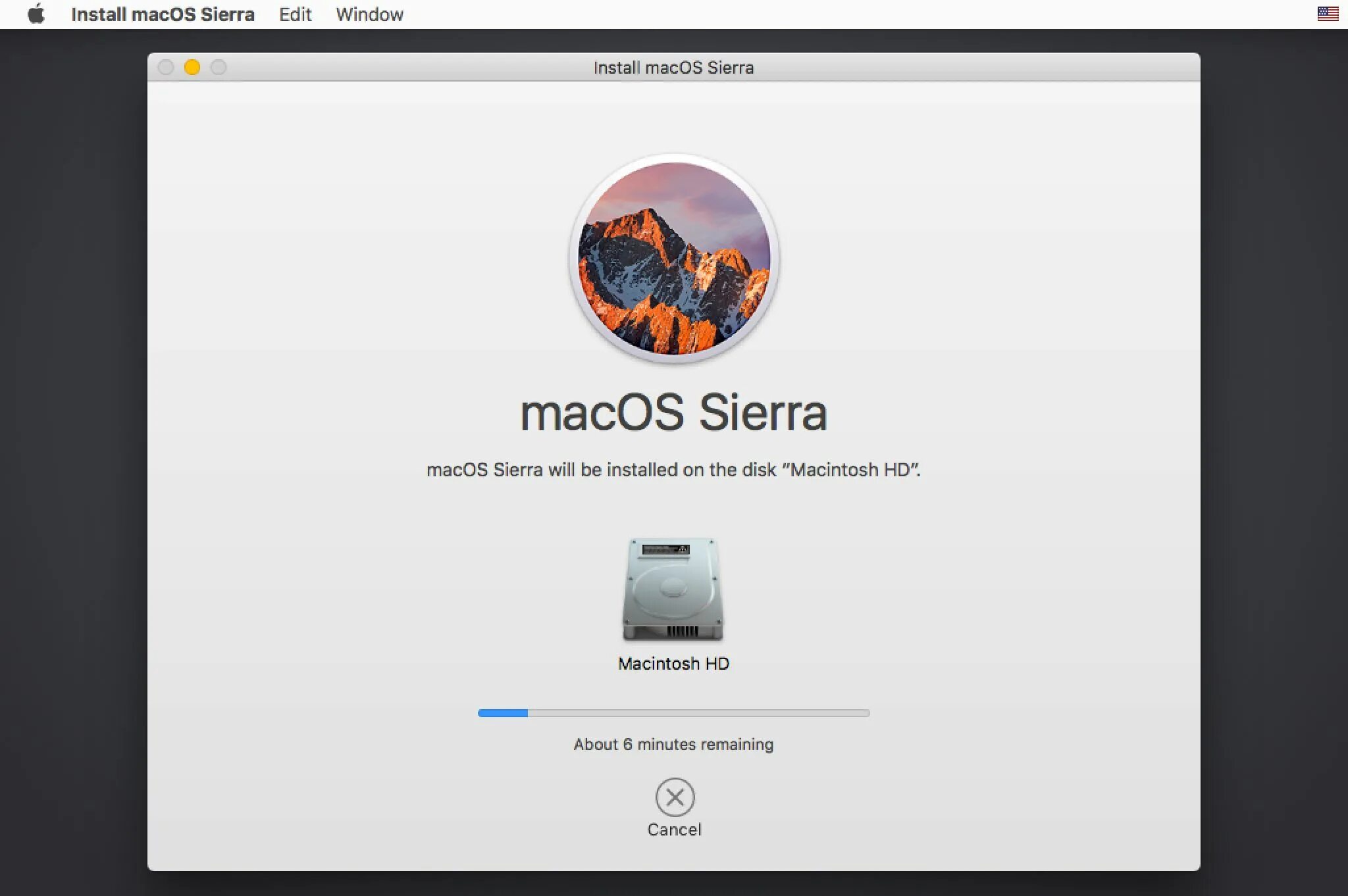Click the About 6 minutes remaining text
The height and width of the screenshot is (896, 1348).
pos(673,744)
